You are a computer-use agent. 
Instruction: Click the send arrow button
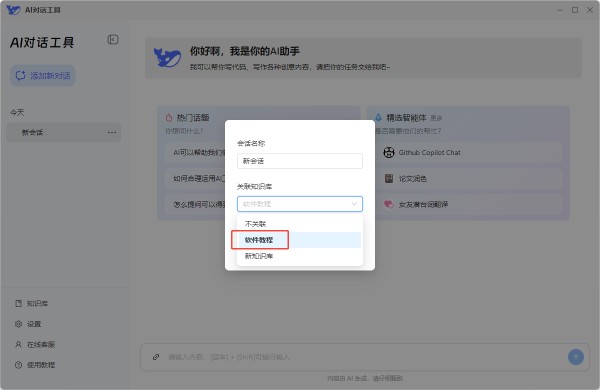click(x=576, y=357)
